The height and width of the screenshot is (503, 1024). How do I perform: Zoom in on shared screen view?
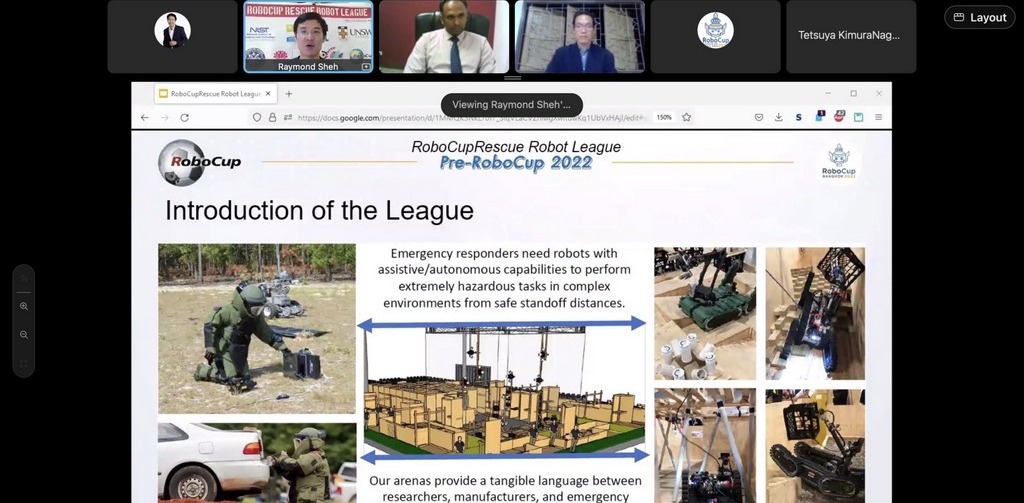pos(24,306)
